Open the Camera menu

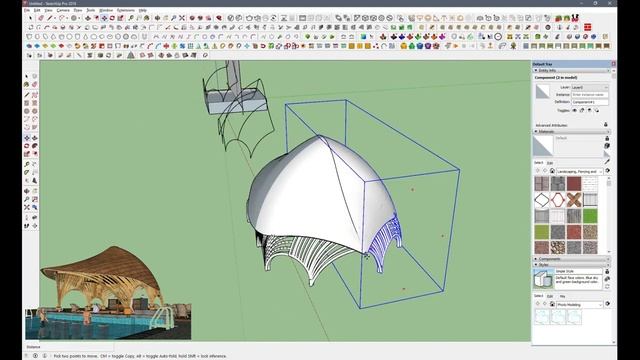pos(63,10)
